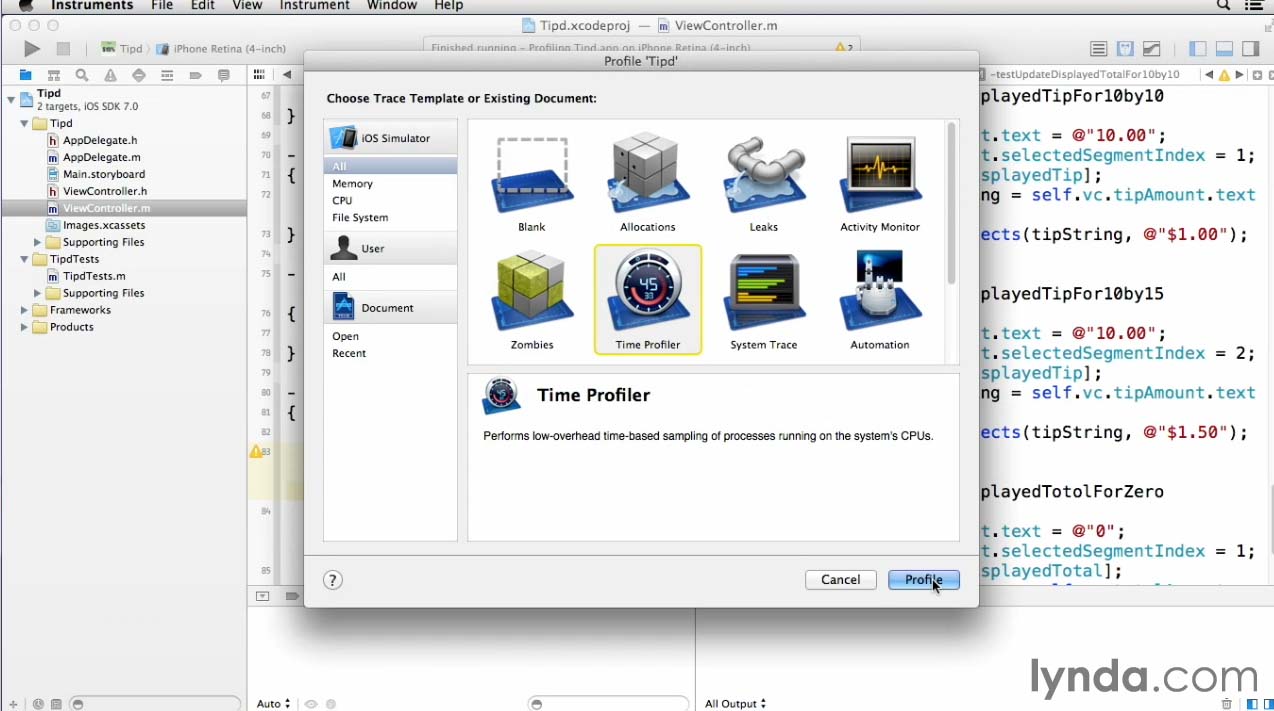Collapse the TipdTests group
This screenshot has height=711, width=1274.
(x=24, y=260)
